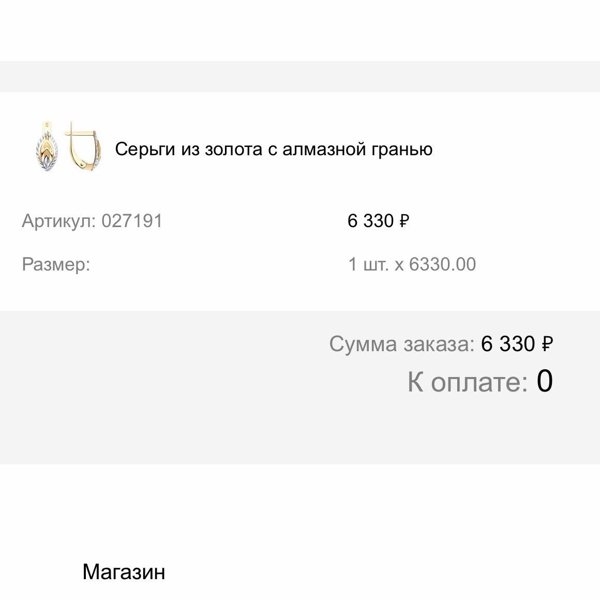The image size is (600, 600).
Task: Click the order total 6 330 ₽
Action: (x=517, y=344)
